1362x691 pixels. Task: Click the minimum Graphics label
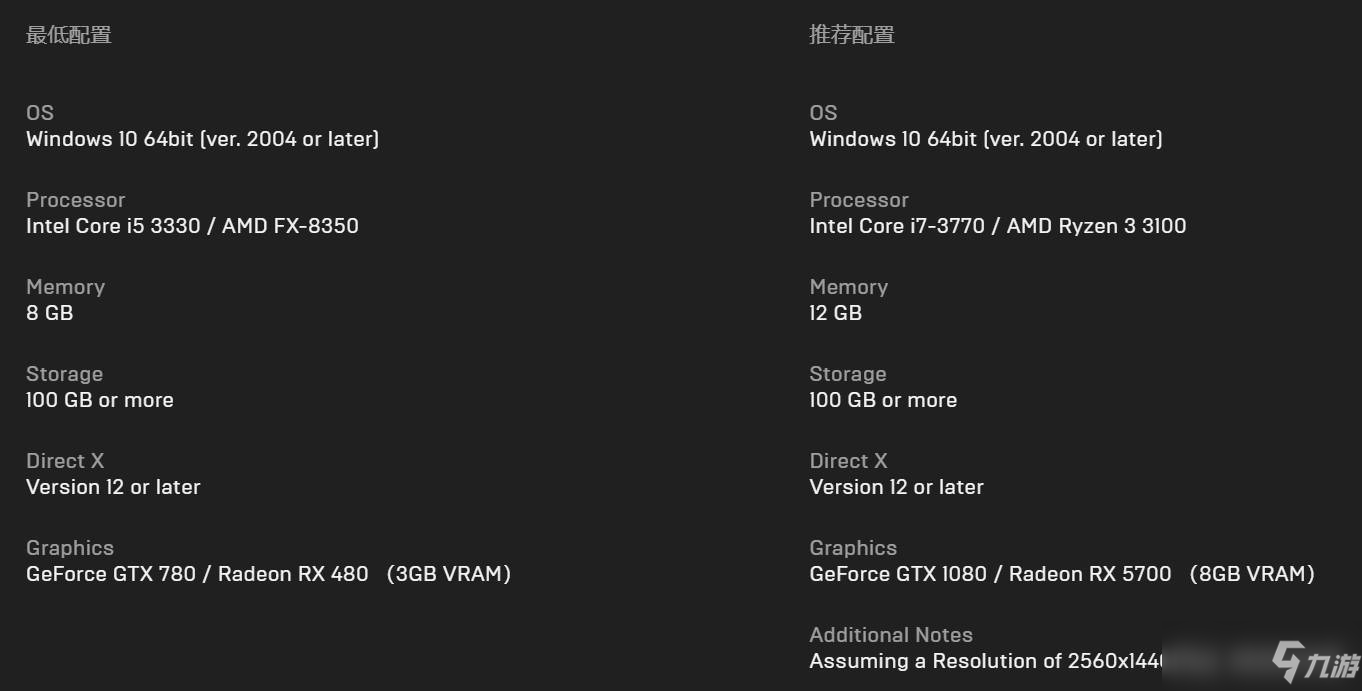pyautogui.click(x=70, y=548)
